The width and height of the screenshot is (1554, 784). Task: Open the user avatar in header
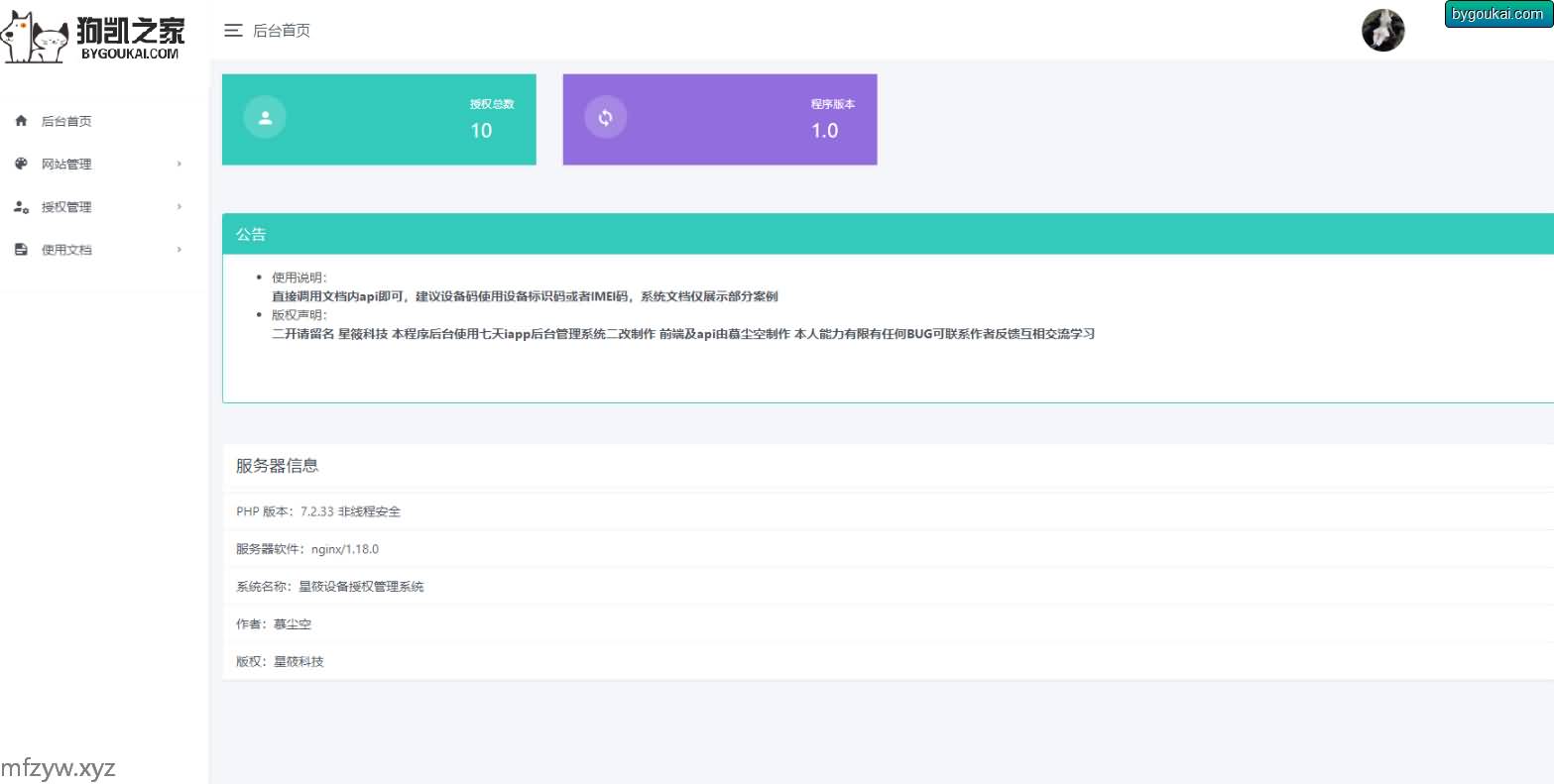pyautogui.click(x=1382, y=31)
